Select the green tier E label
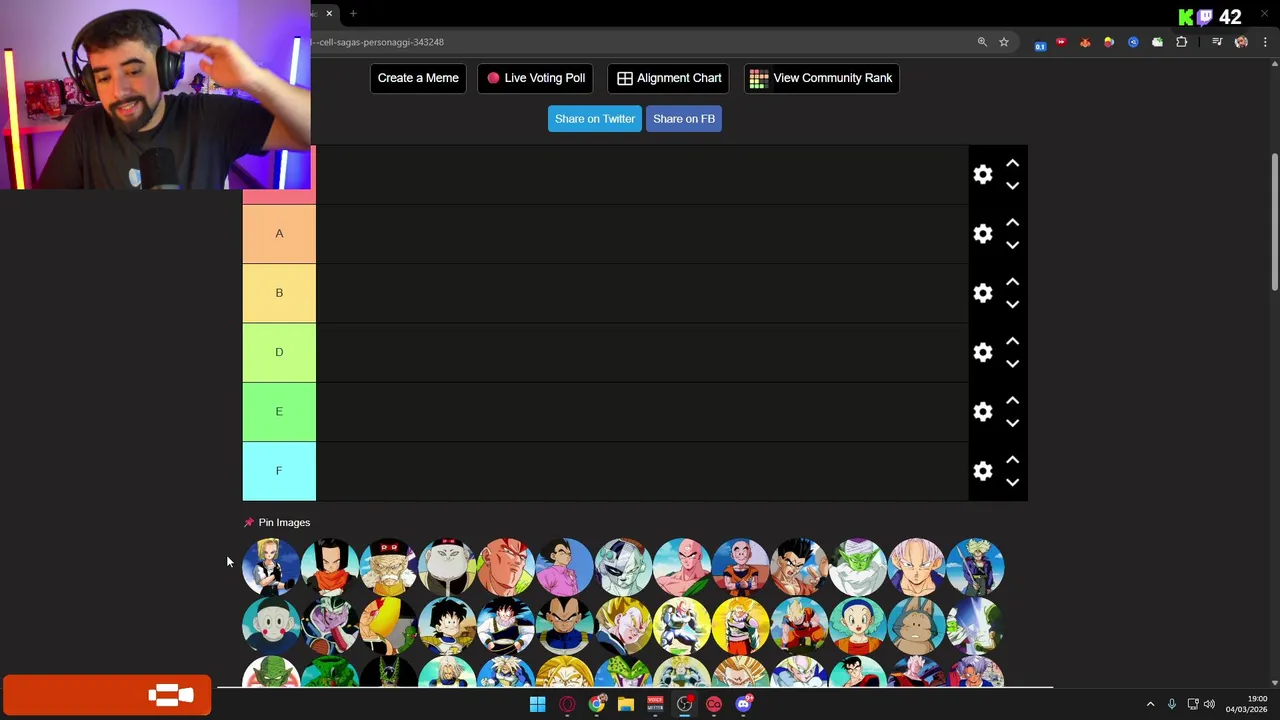Image resolution: width=1280 pixels, height=720 pixels. (x=279, y=412)
